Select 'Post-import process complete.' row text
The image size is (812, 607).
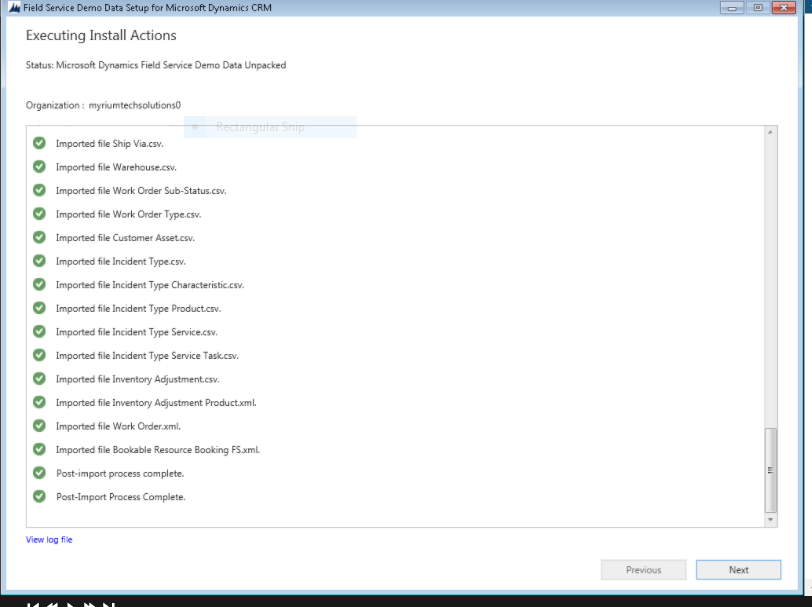[x=120, y=474]
